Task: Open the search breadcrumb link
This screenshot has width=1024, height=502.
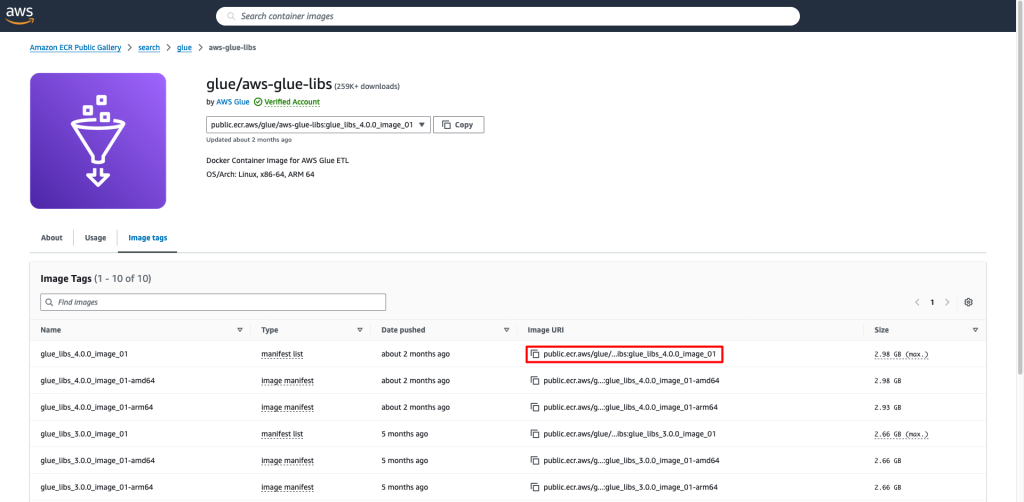Action: point(149,48)
